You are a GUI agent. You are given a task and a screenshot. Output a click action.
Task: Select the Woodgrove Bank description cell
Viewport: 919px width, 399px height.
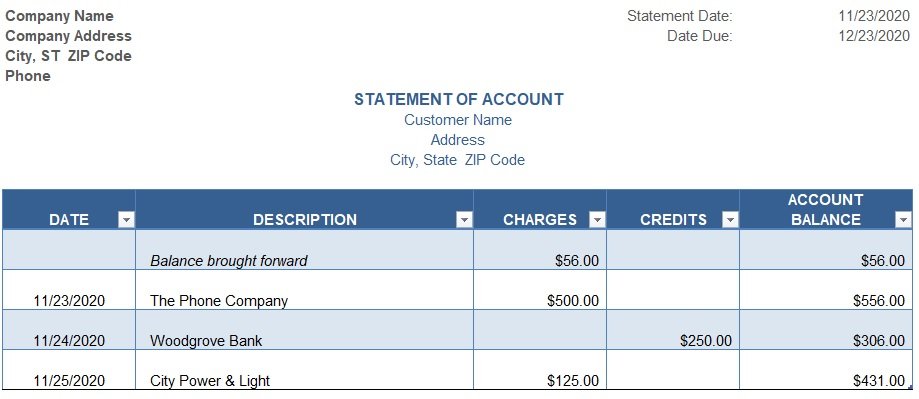pyautogui.click(x=304, y=330)
